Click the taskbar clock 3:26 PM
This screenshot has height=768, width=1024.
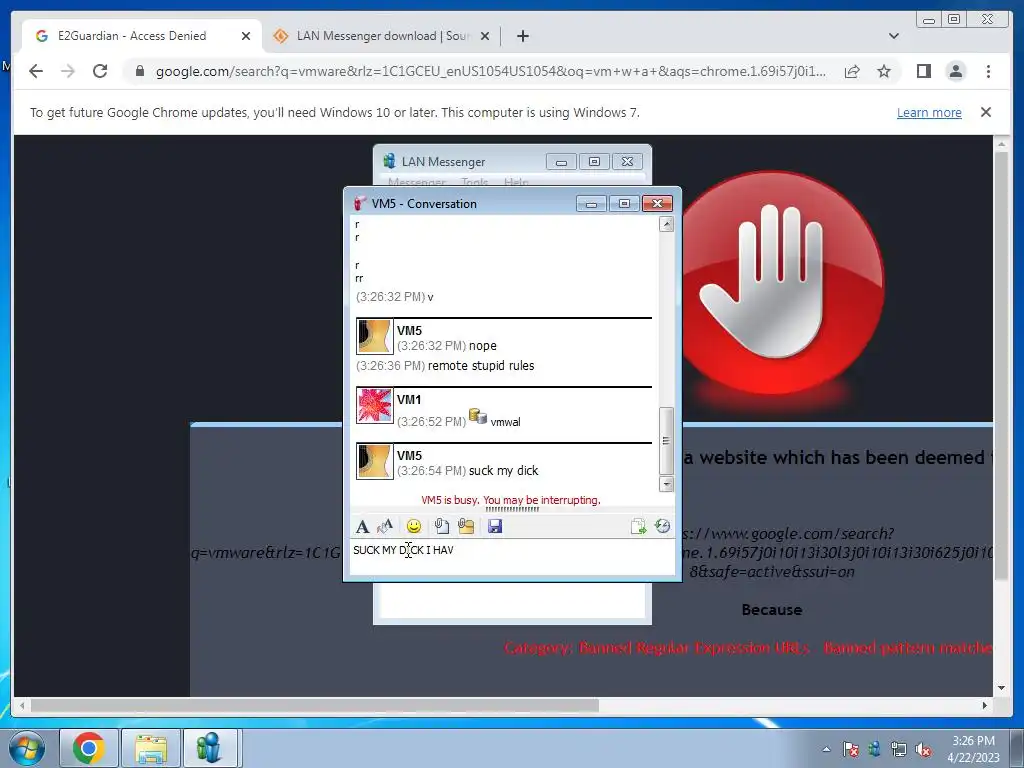[x=973, y=741]
